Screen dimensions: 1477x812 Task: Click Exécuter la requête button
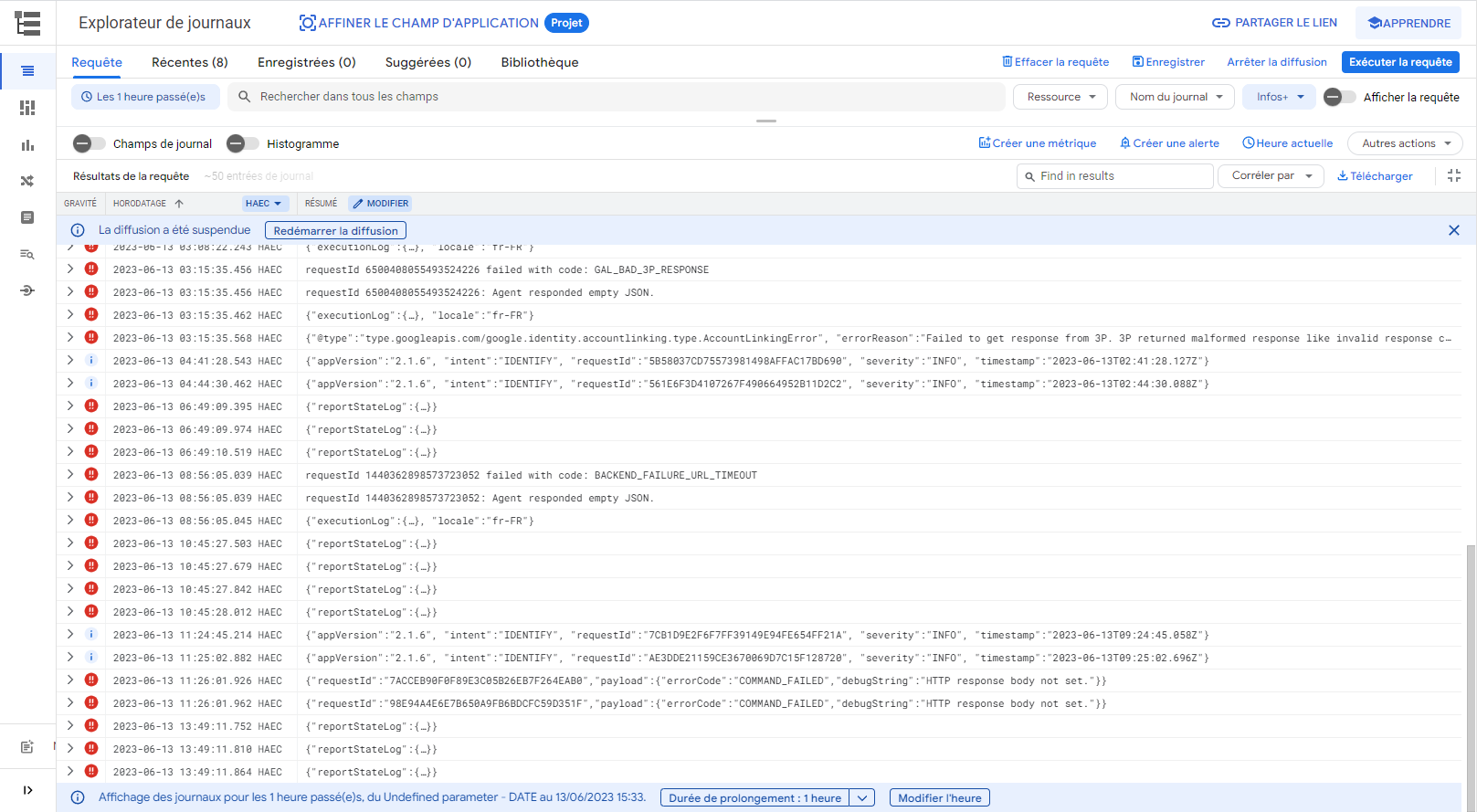[x=1400, y=62]
